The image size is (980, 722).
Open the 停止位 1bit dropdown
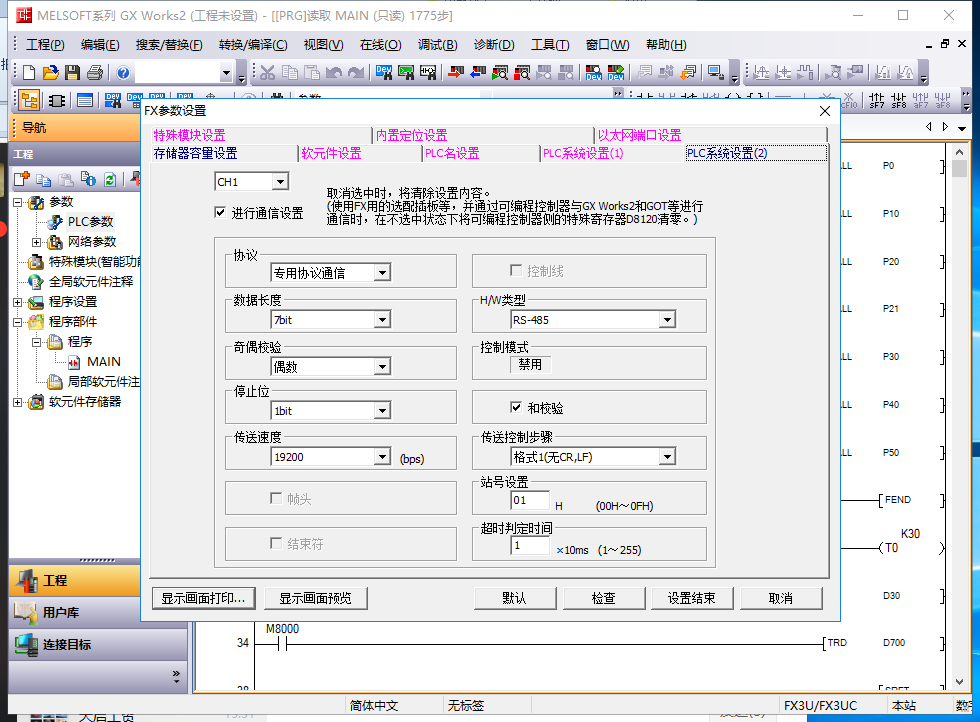click(x=382, y=410)
